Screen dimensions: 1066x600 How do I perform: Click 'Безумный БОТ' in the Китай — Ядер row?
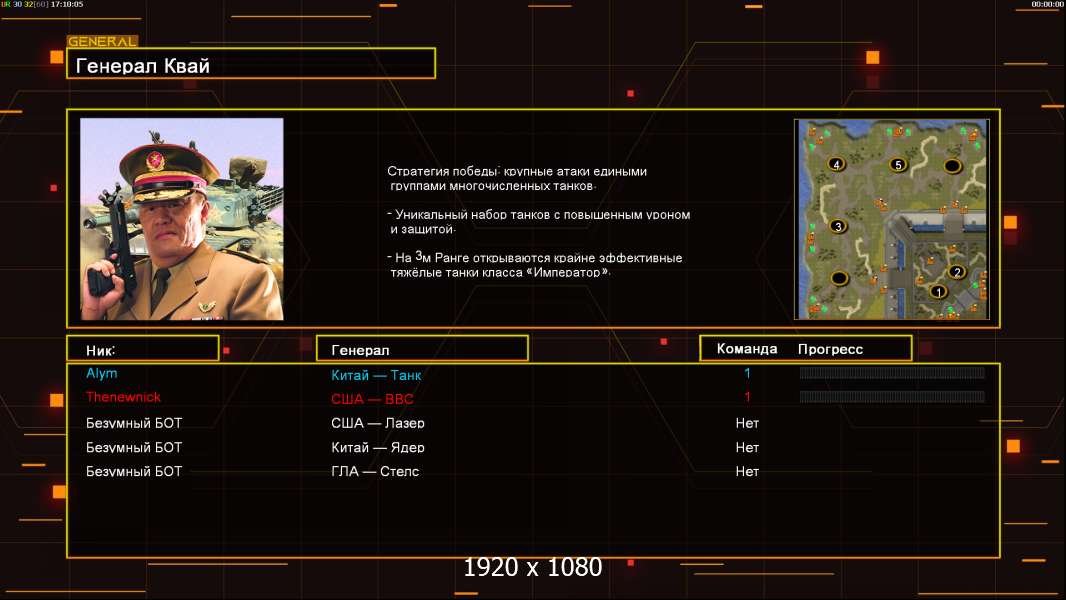(134, 447)
